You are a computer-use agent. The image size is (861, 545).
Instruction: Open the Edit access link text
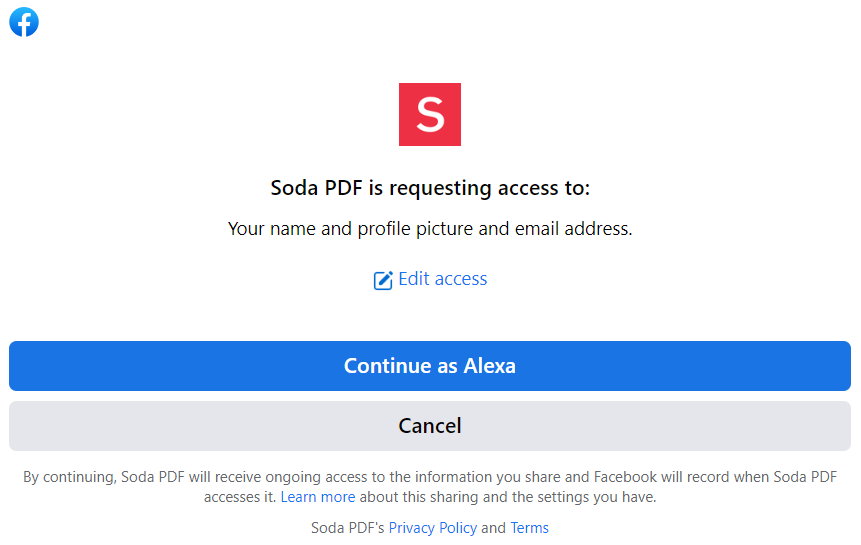click(443, 279)
